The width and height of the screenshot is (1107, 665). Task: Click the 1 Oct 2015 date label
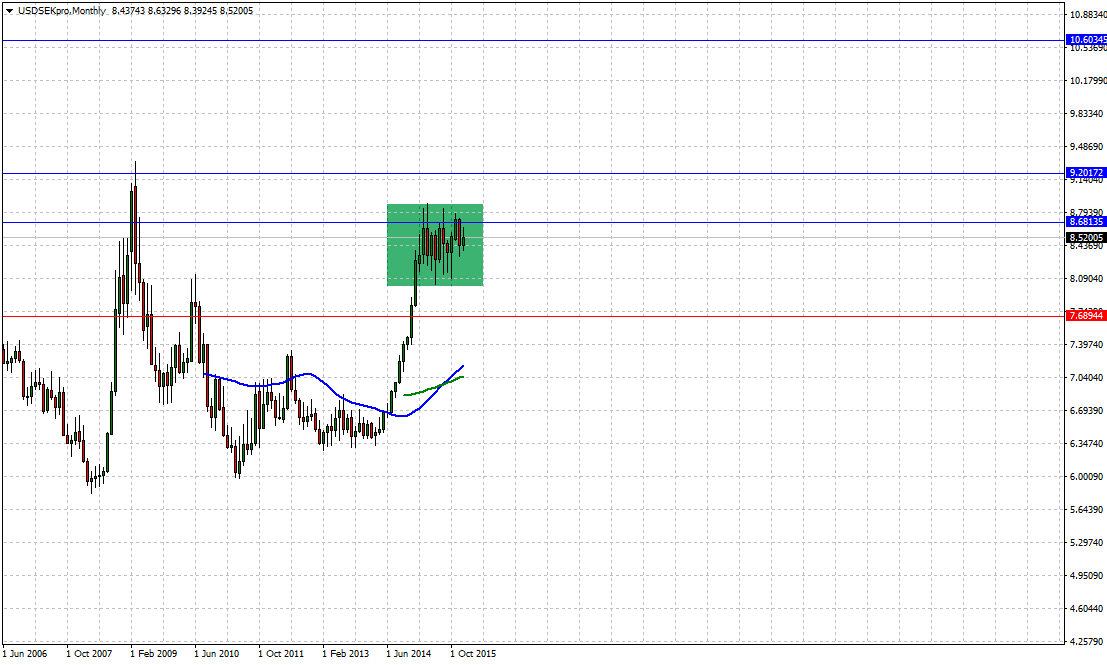click(473, 654)
